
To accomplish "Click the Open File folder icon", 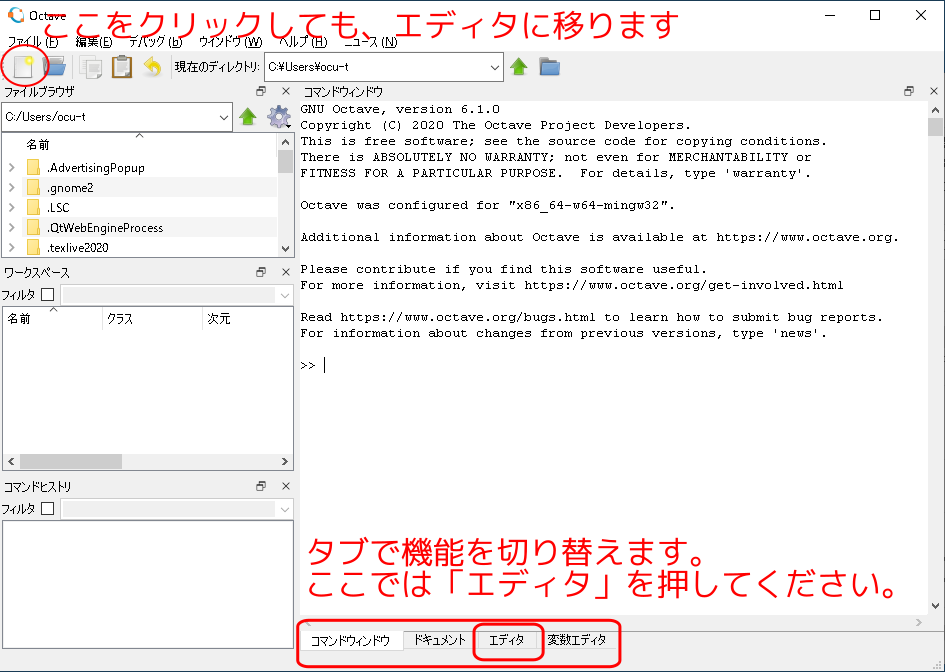I will click(x=54, y=67).
